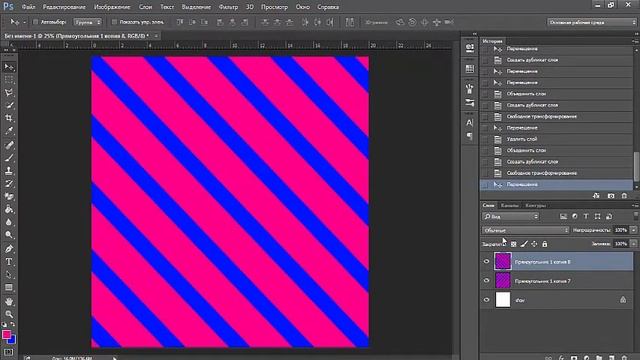The height and width of the screenshot is (360, 640).
Task: Select the Eraser tool
Action: pyautogui.click(x=9, y=197)
